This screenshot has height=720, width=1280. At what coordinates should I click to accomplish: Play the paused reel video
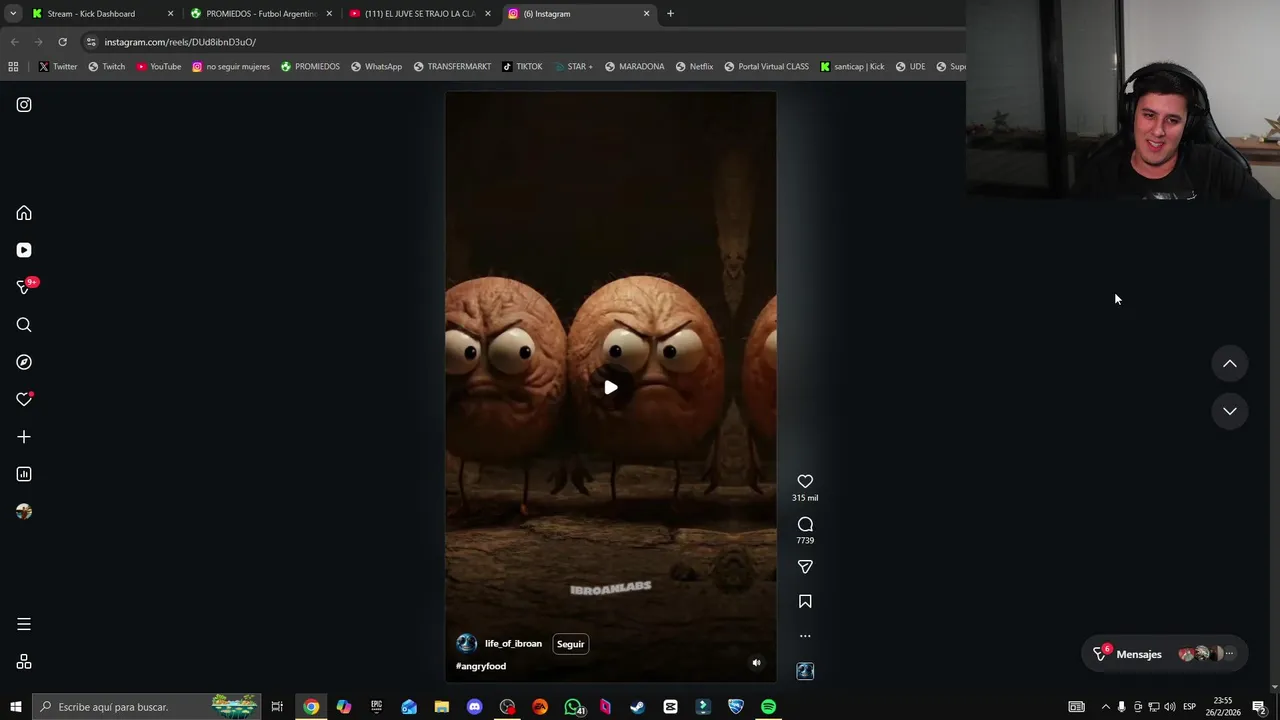click(x=611, y=387)
